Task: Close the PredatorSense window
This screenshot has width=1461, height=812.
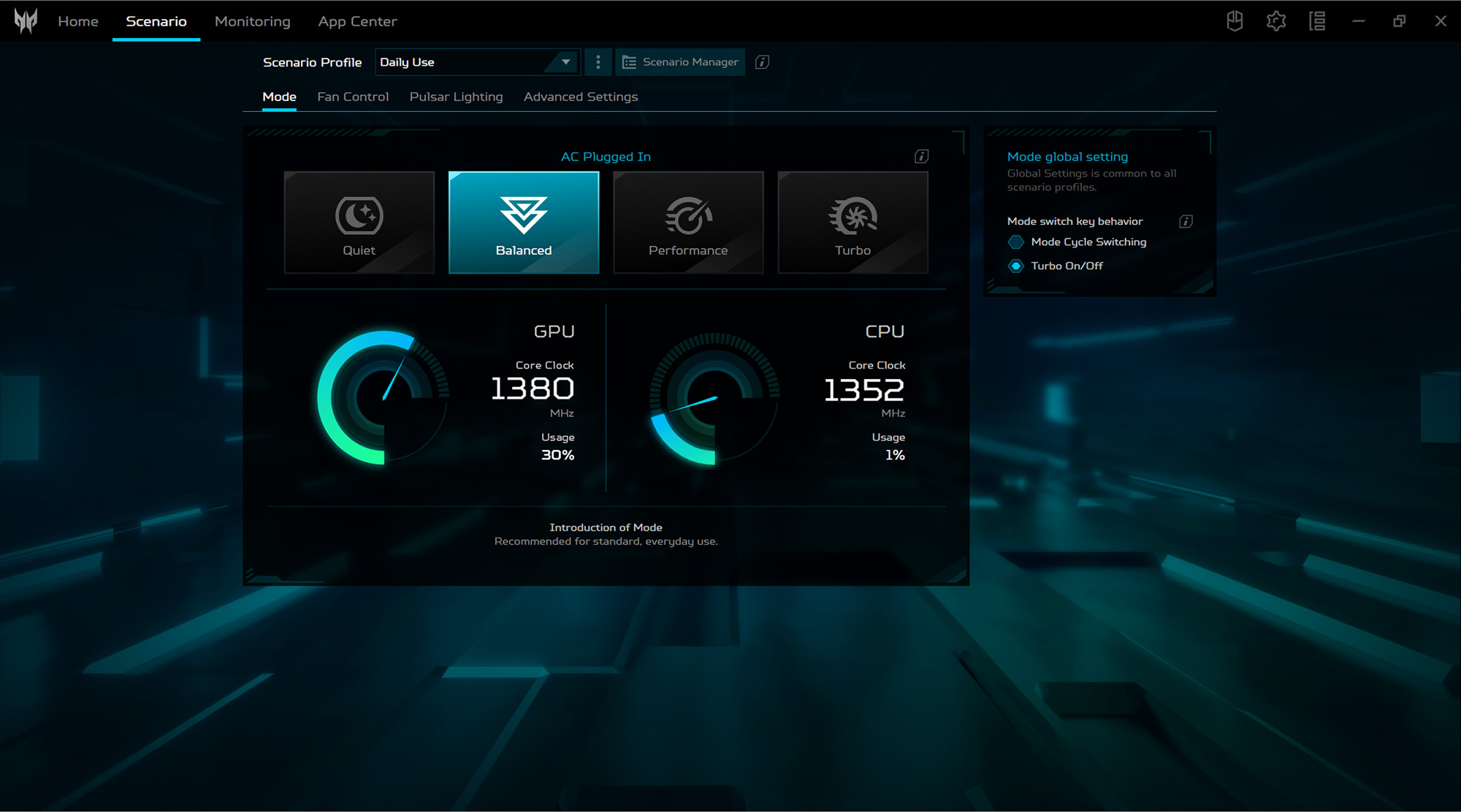Action: click(x=1441, y=21)
